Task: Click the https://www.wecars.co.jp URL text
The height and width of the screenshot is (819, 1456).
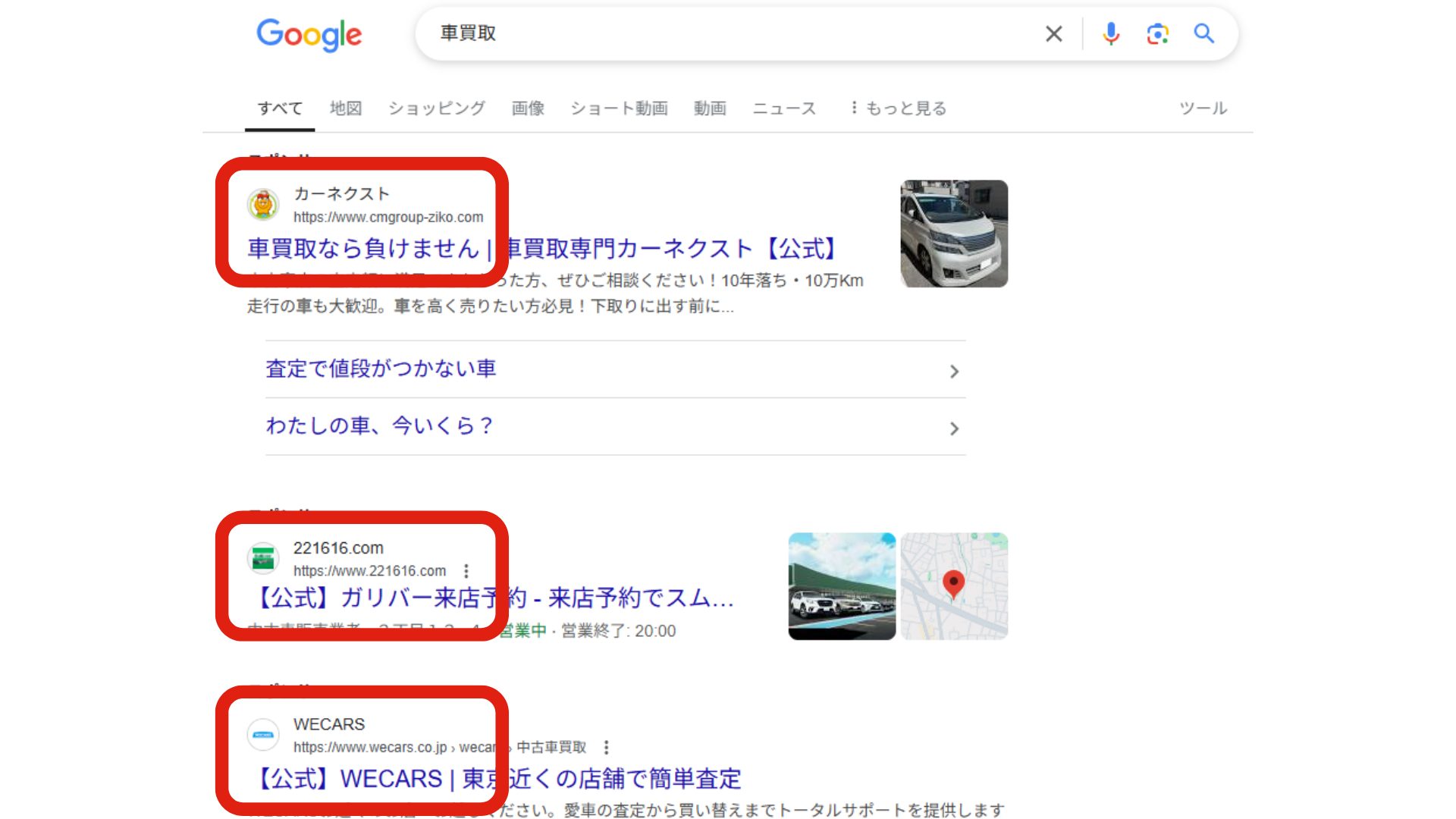Action: pyautogui.click(x=370, y=748)
